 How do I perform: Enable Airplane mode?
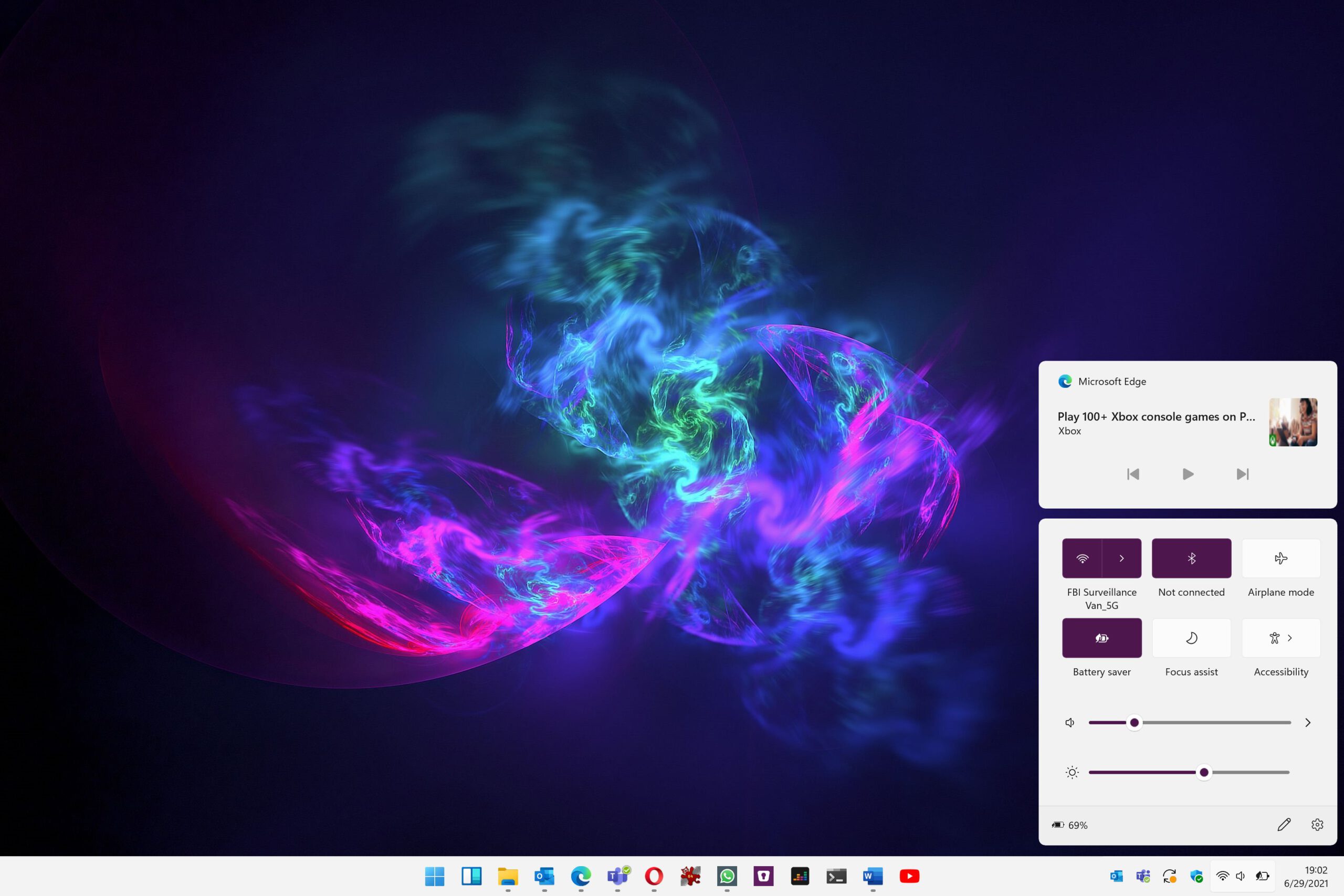tap(1280, 558)
